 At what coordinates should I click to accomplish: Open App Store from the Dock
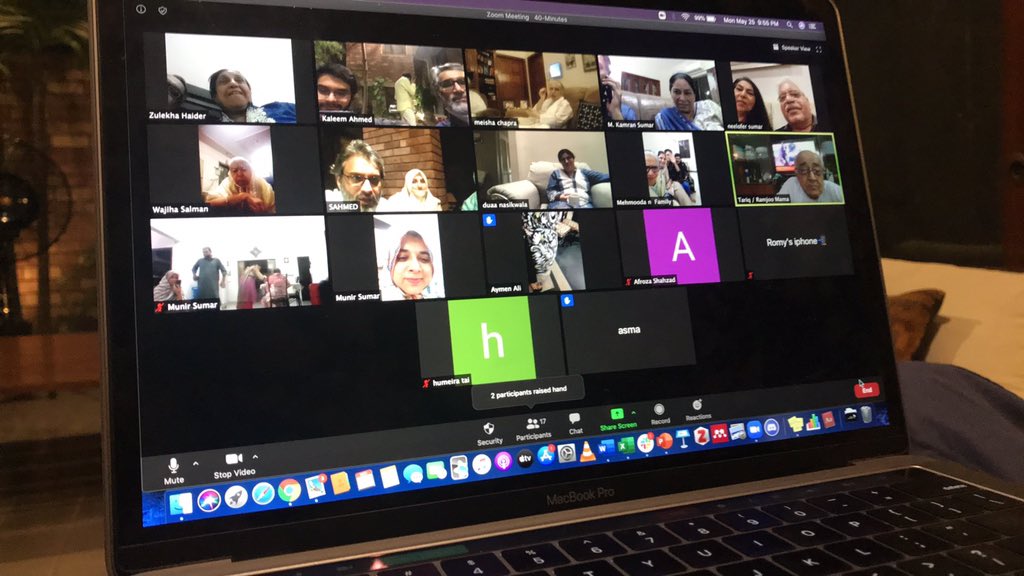546,456
